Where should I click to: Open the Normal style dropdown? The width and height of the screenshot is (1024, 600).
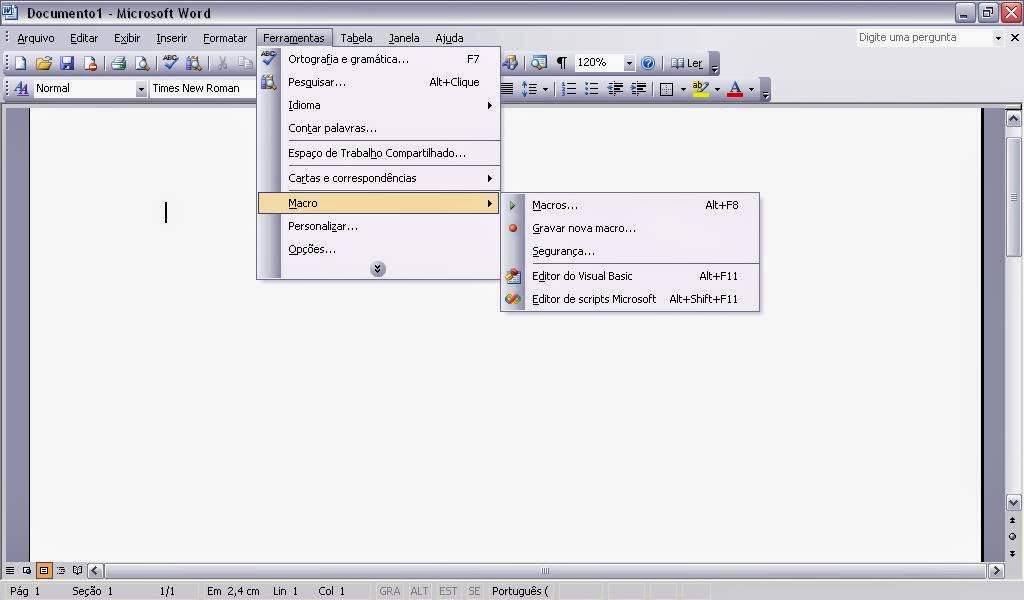[x=141, y=89]
